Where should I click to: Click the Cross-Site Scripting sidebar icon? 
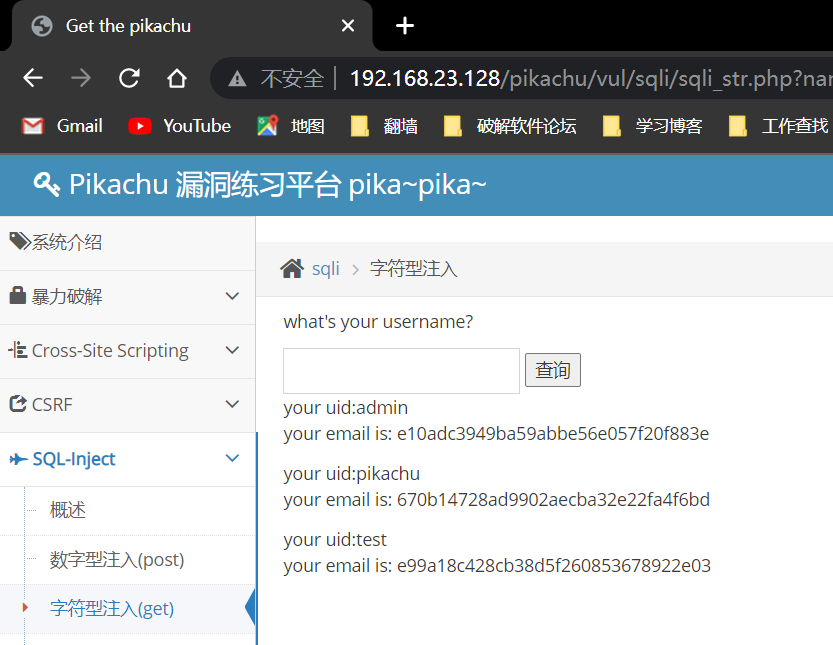click(17, 351)
